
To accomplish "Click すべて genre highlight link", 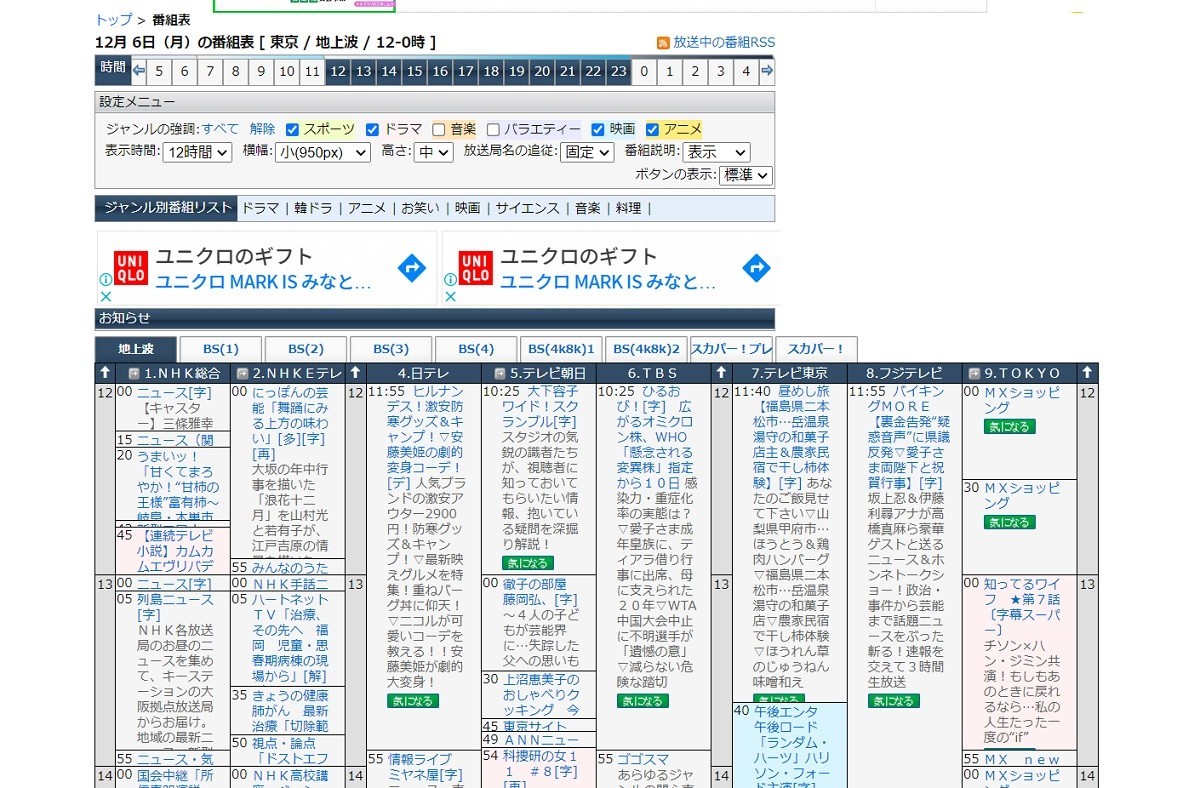I will (x=220, y=129).
